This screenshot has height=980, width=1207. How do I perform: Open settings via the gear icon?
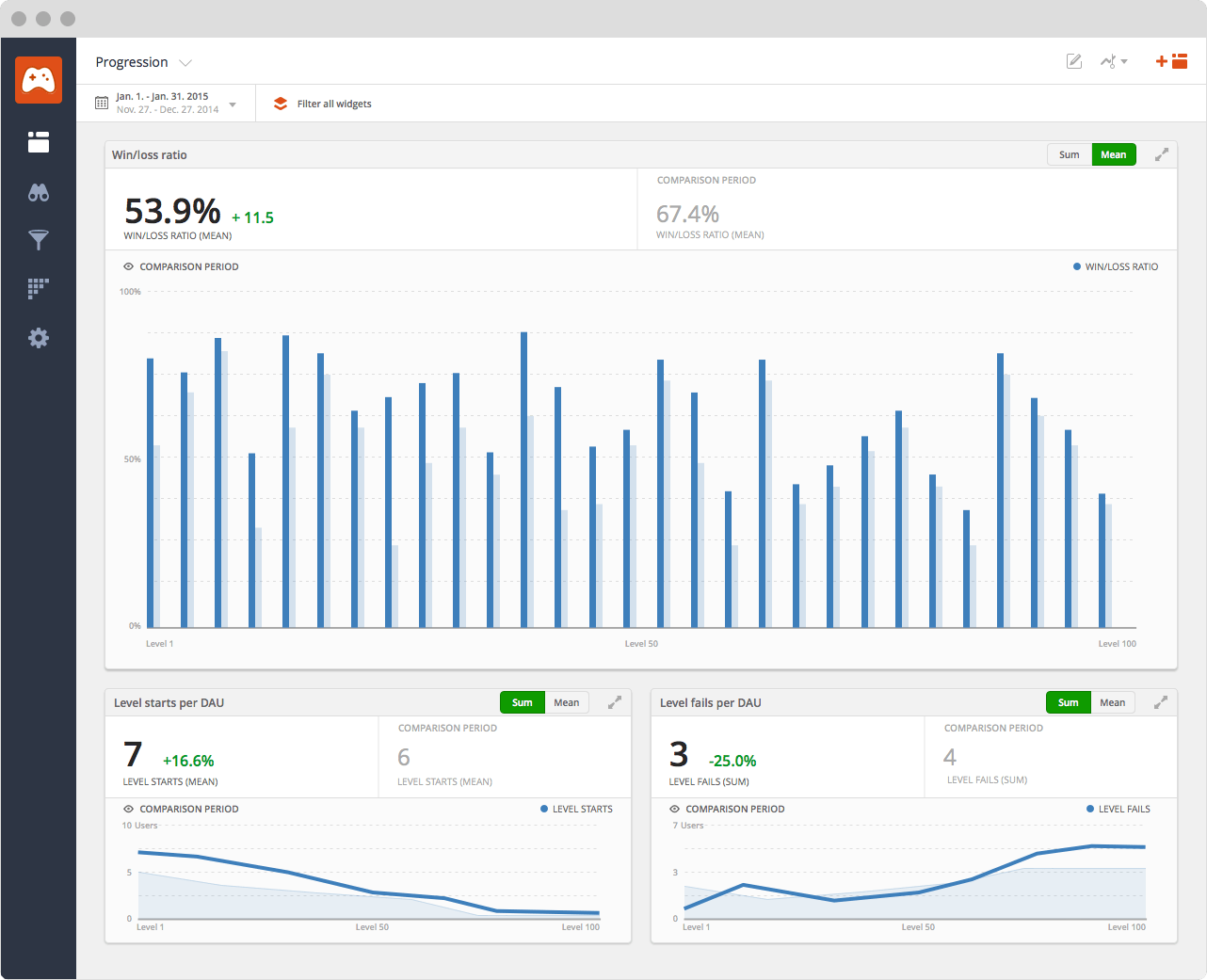[38, 337]
